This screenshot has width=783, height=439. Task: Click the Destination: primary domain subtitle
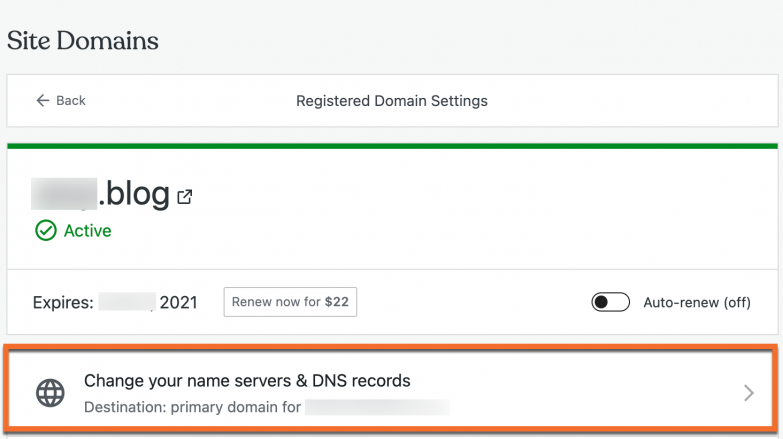point(192,407)
